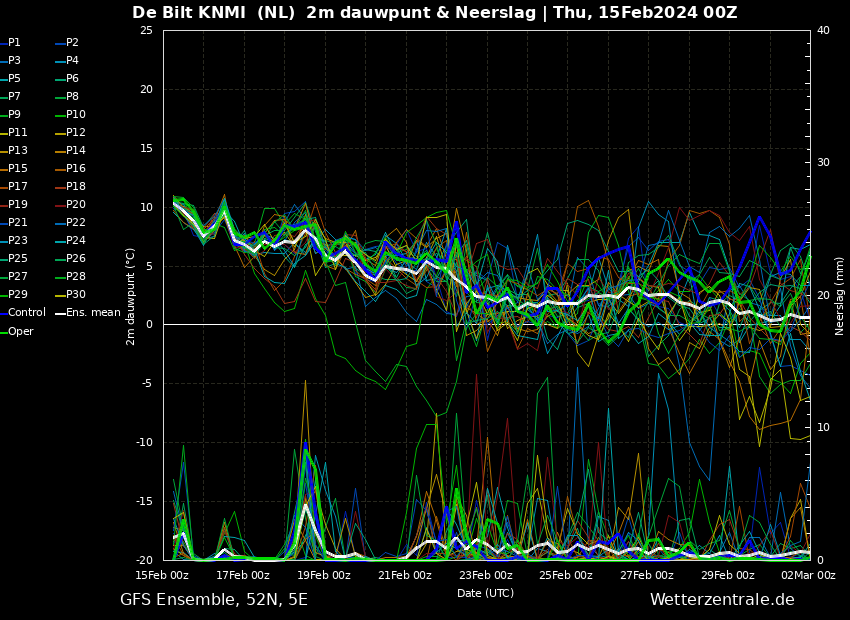Select the Oper legend entry

pyautogui.click(x=17, y=331)
